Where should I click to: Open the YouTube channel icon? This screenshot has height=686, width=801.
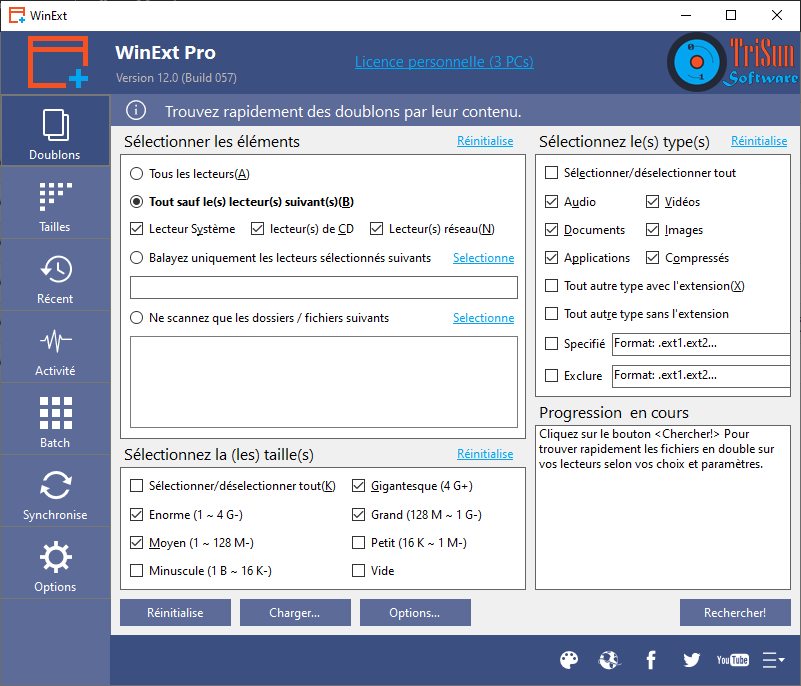pyautogui.click(x=733, y=660)
